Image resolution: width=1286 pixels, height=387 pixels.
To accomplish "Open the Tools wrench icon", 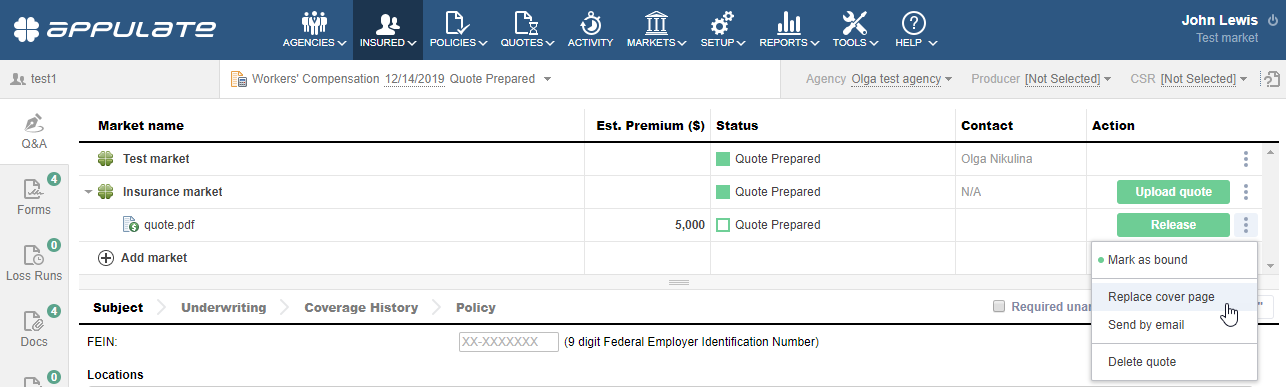I will [x=855, y=23].
